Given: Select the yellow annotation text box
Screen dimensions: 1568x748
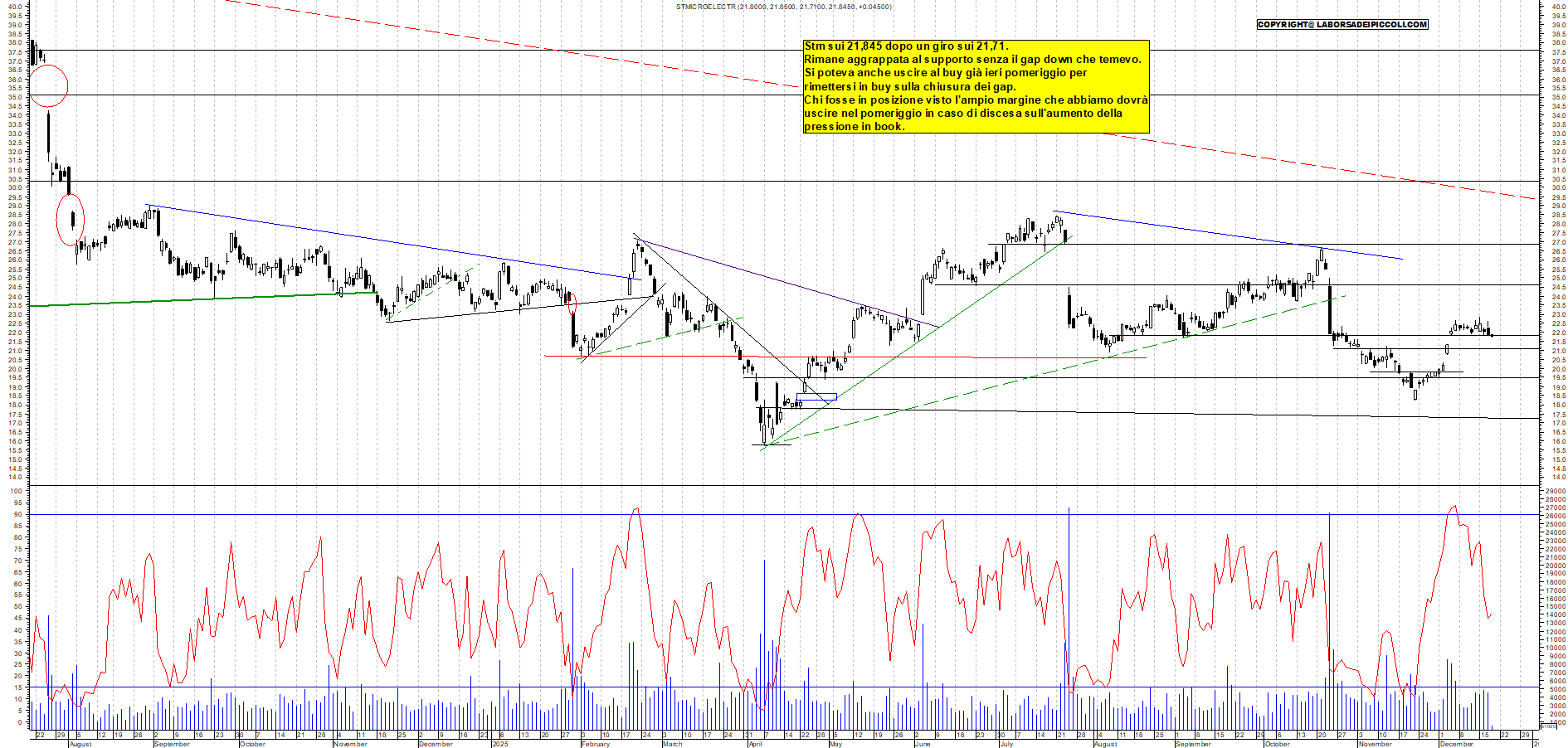Looking at the screenshot, I should coord(976,86).
